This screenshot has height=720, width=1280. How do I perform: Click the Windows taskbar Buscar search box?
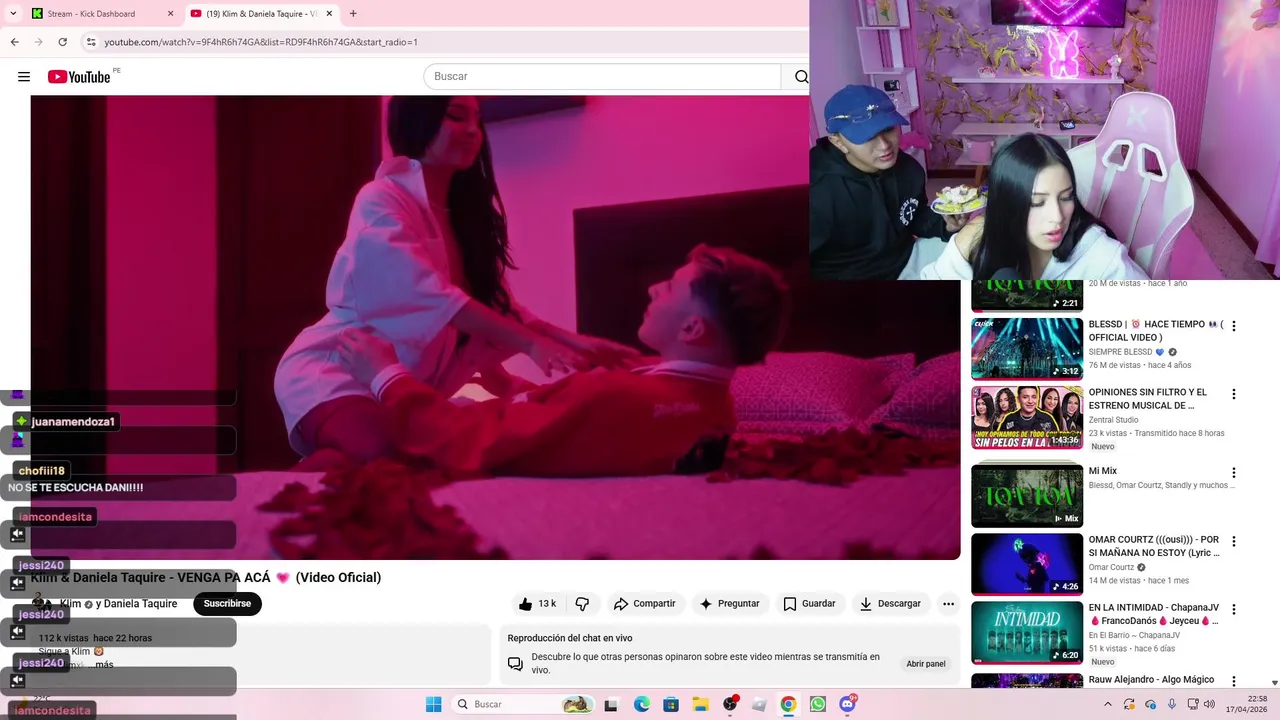coord(522,704)
